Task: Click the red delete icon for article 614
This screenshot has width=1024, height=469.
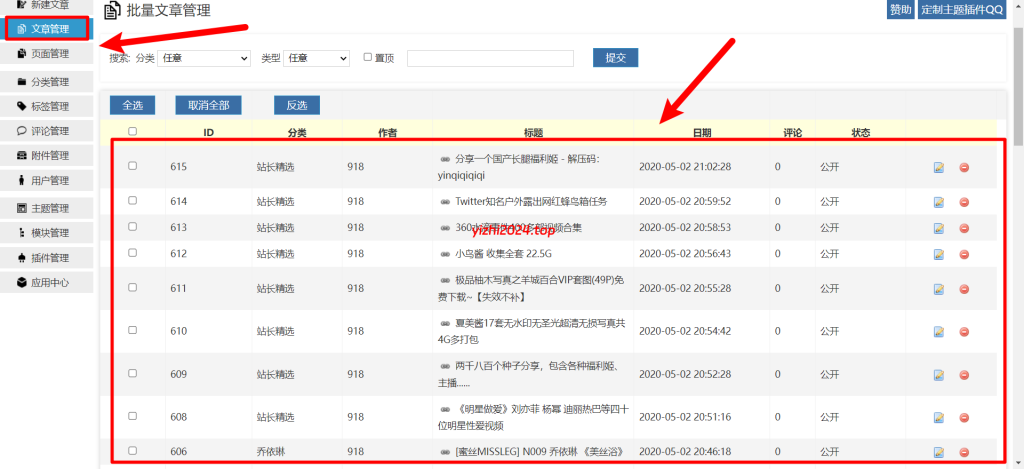Action: 964,202
